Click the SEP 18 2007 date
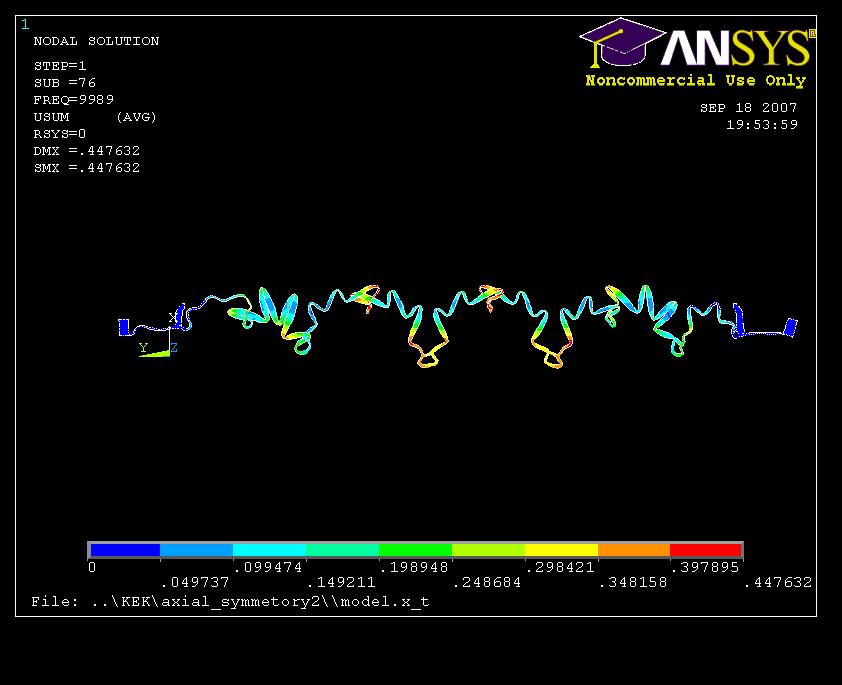The image size is (842, 685). pos(749,108)
